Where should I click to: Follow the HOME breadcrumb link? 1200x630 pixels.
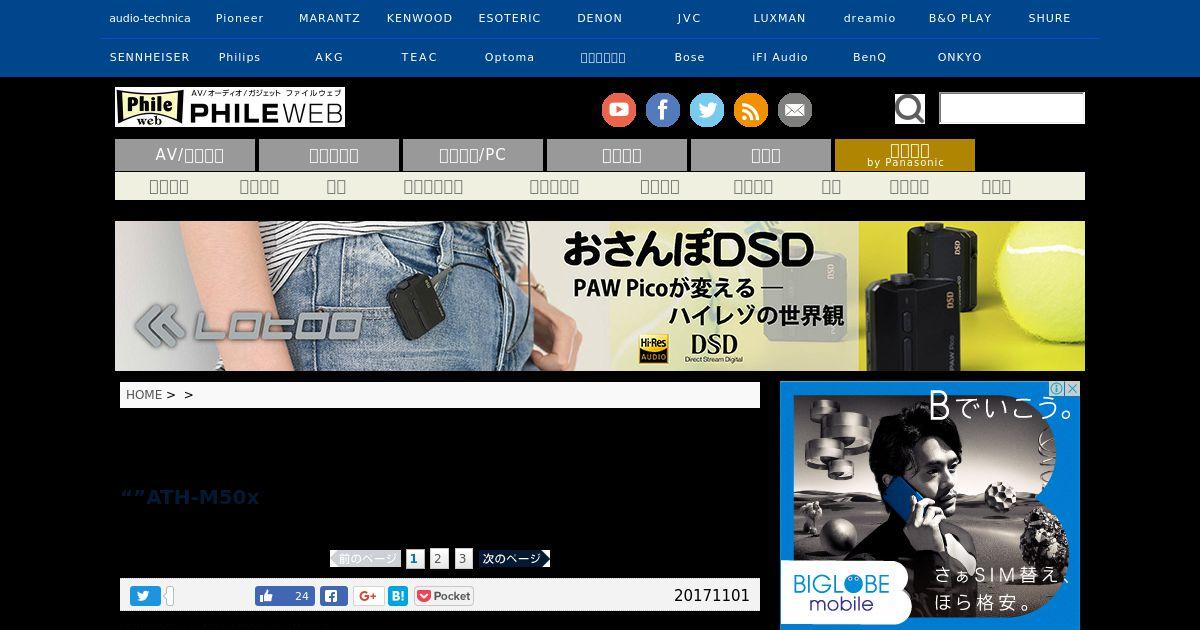tap(144, 395)
